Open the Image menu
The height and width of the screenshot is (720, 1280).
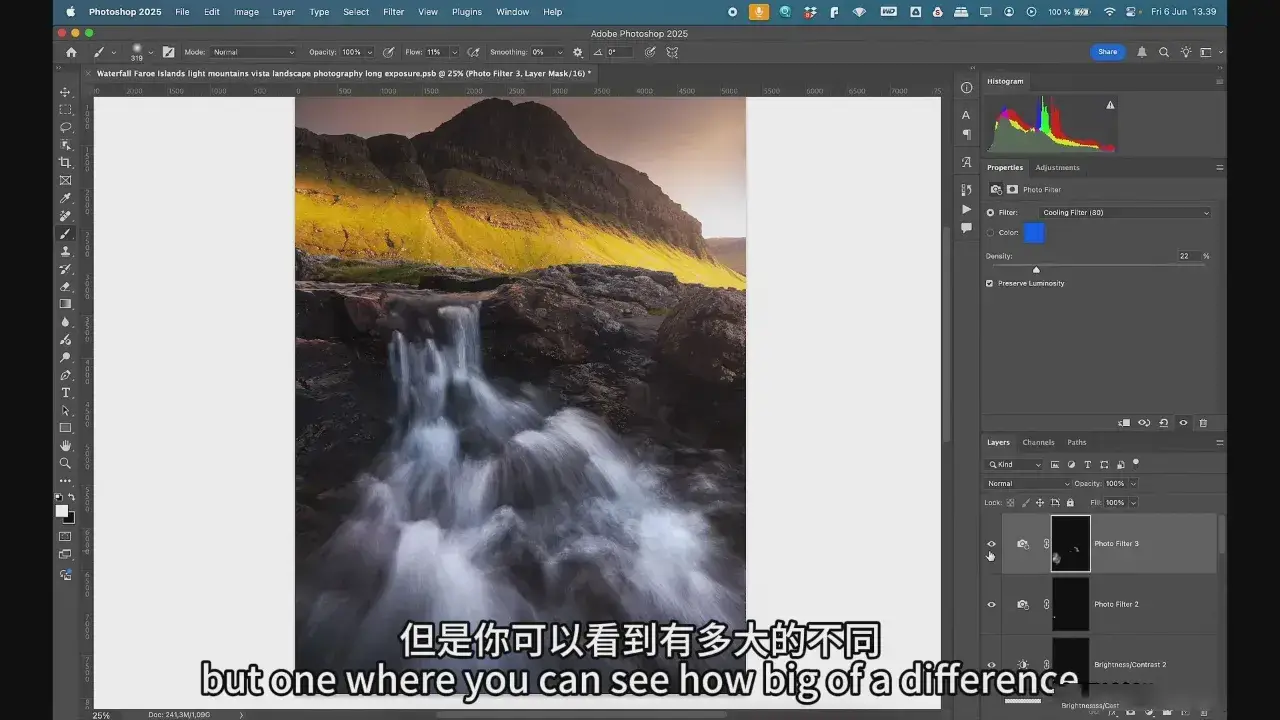(246, 12)
